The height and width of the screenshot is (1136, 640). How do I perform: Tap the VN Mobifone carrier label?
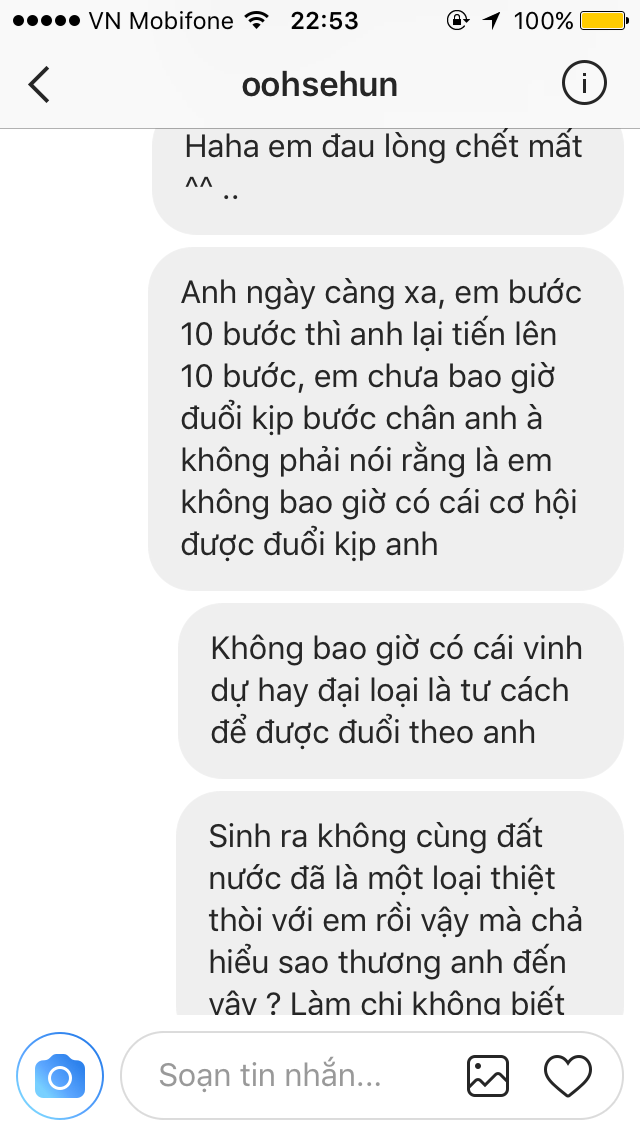pyautogui.click(x=162, y=21)
